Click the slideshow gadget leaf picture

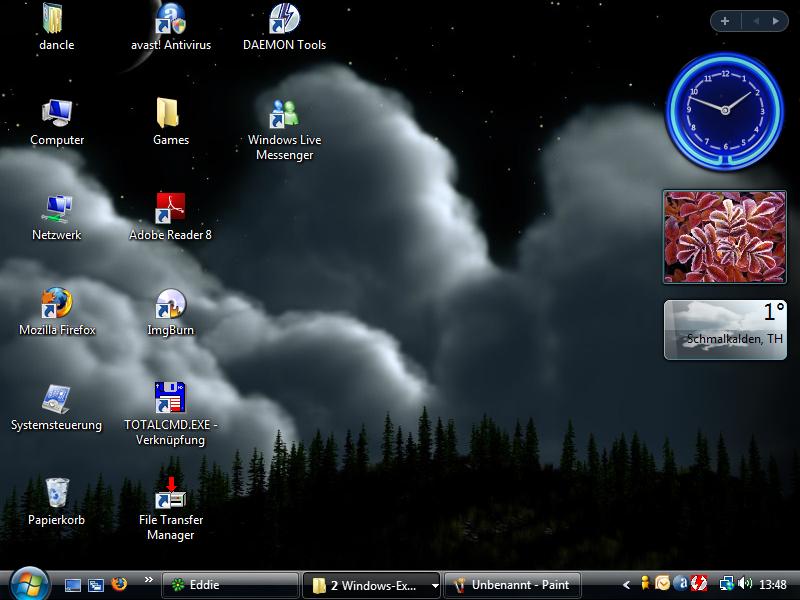pyautogui.click(x=724, y=237)
